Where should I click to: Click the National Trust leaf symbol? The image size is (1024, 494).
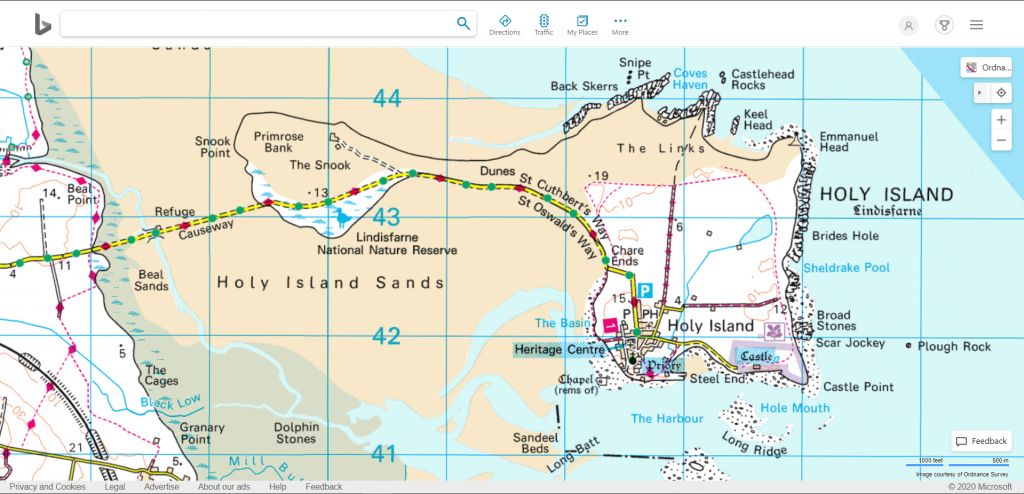[775, 330]
